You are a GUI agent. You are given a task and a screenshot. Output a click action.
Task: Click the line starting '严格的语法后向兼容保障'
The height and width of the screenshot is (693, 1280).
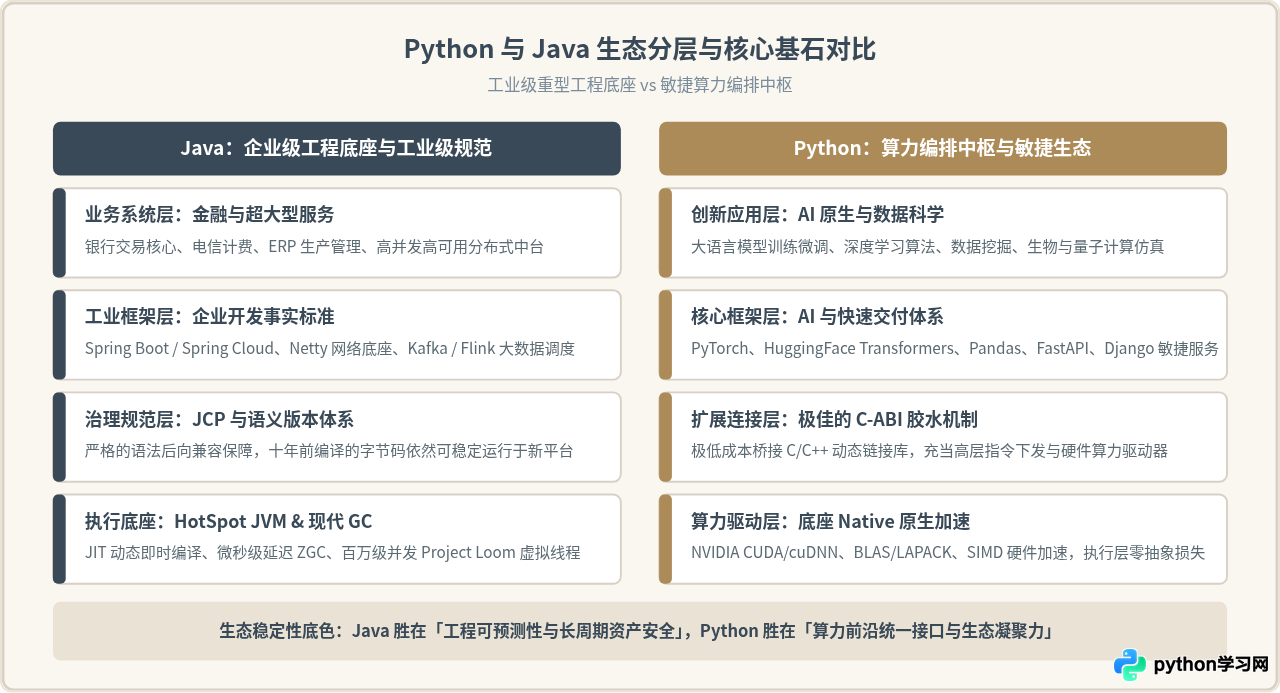(329, 450)
